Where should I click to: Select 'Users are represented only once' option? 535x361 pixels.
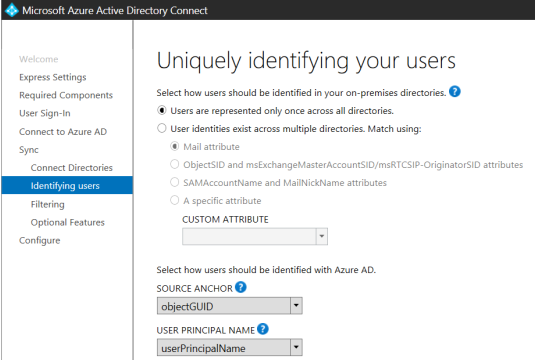click(161, 111)
